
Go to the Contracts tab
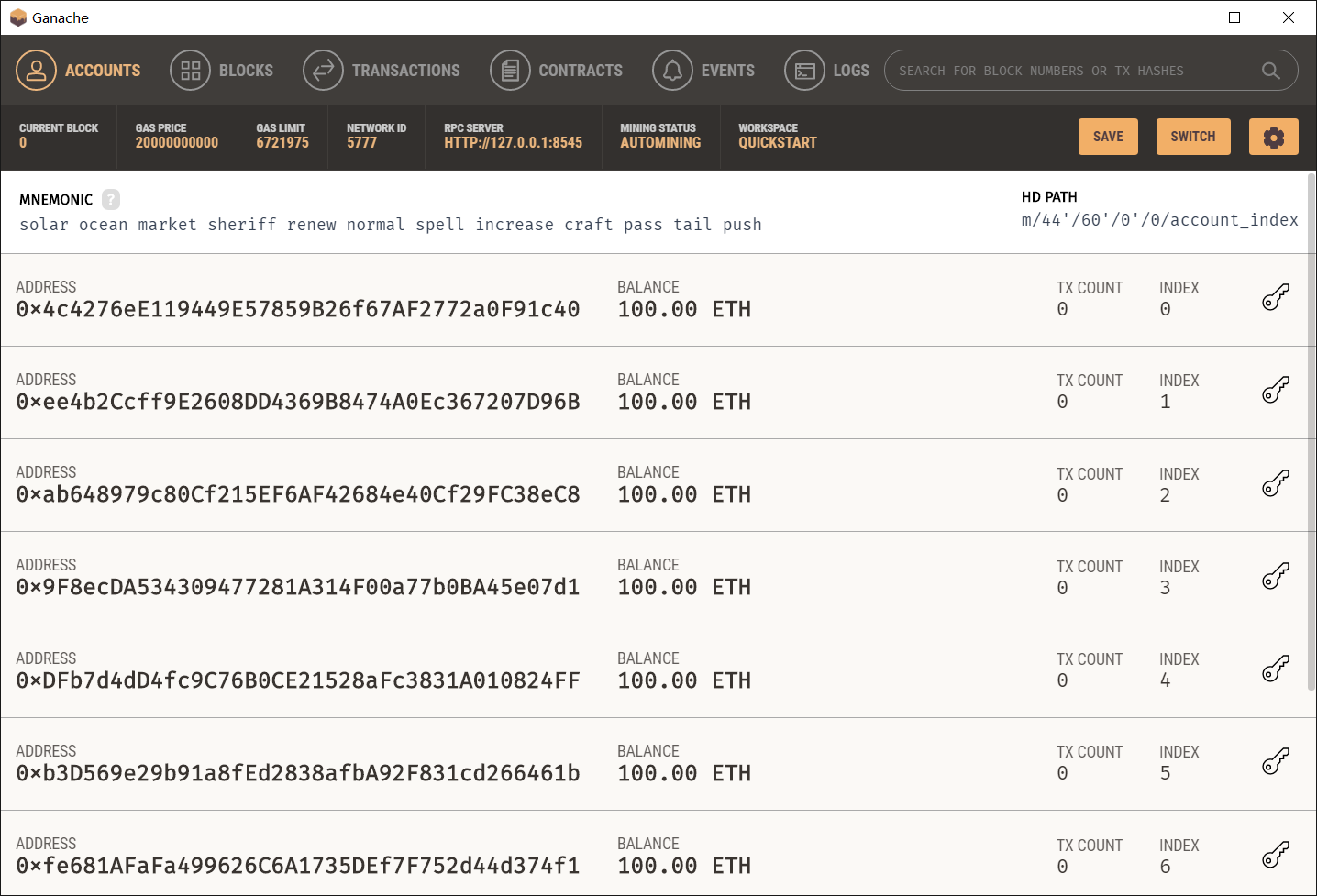point(556,71)
